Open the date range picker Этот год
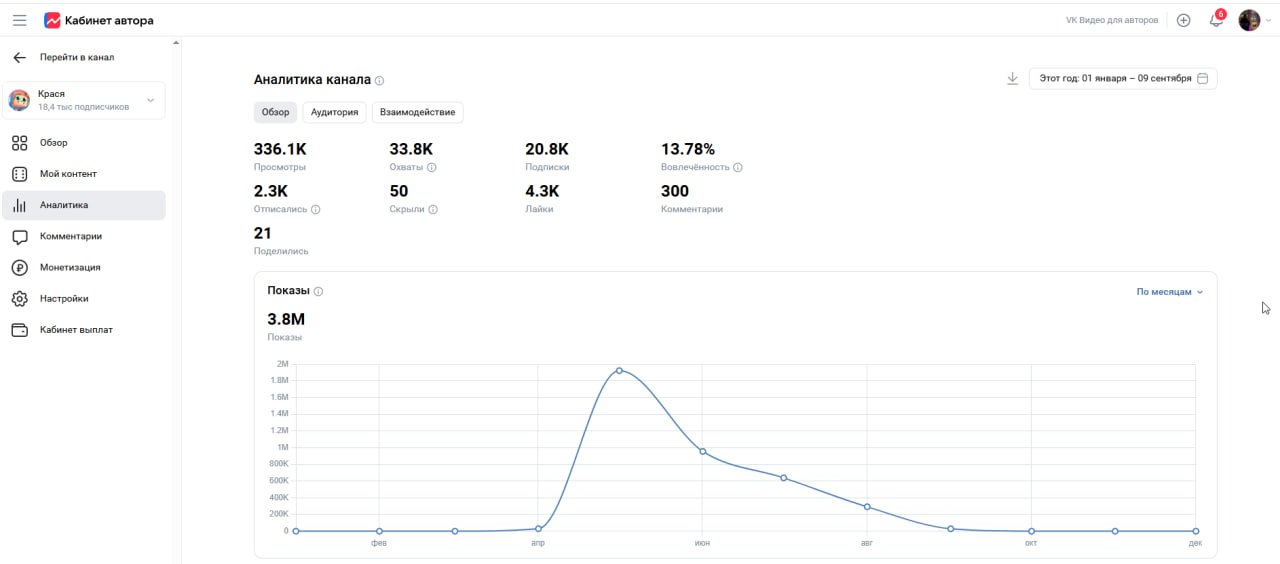 (x=1123, y=78)
